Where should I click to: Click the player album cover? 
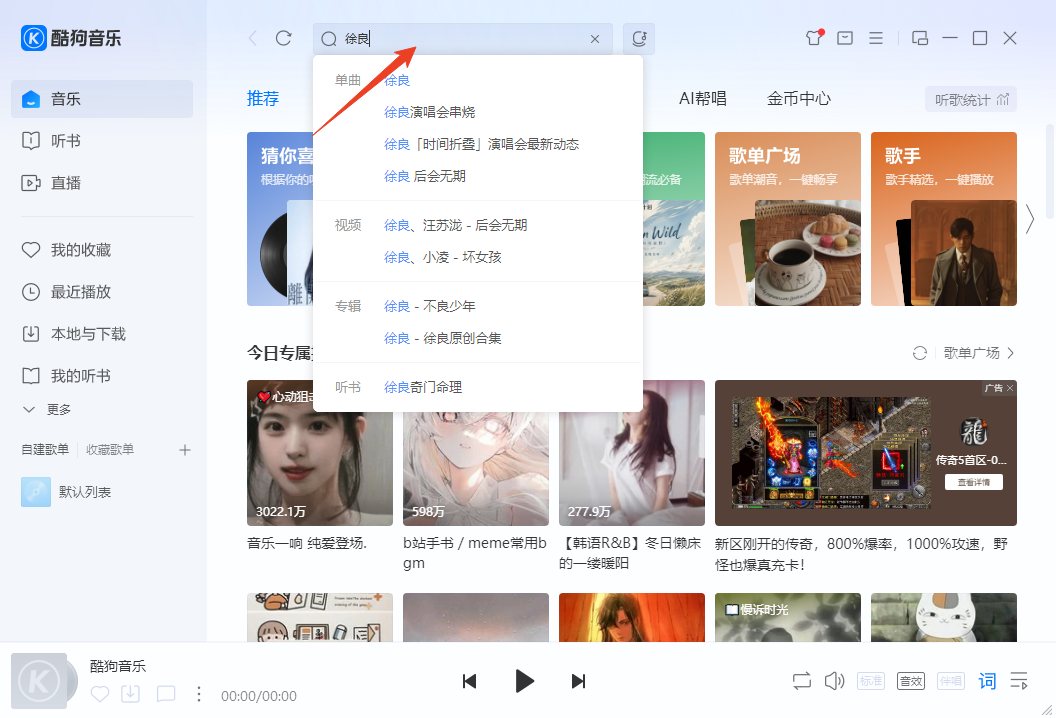click(38, 681)
